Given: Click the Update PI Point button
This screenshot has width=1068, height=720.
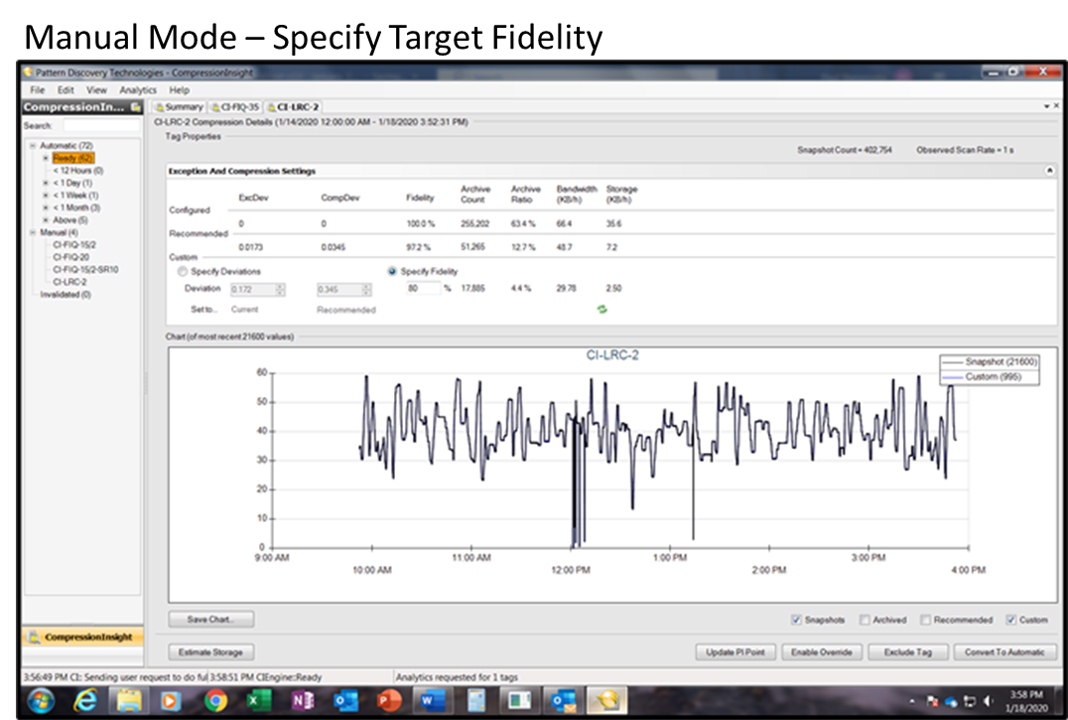Looking at the screenshot, I should 736,652.
